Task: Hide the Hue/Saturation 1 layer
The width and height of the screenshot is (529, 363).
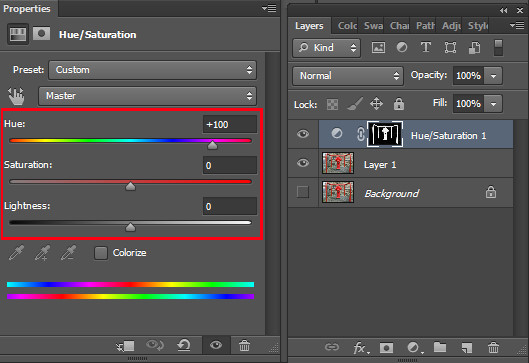Action: pos(303,134)
